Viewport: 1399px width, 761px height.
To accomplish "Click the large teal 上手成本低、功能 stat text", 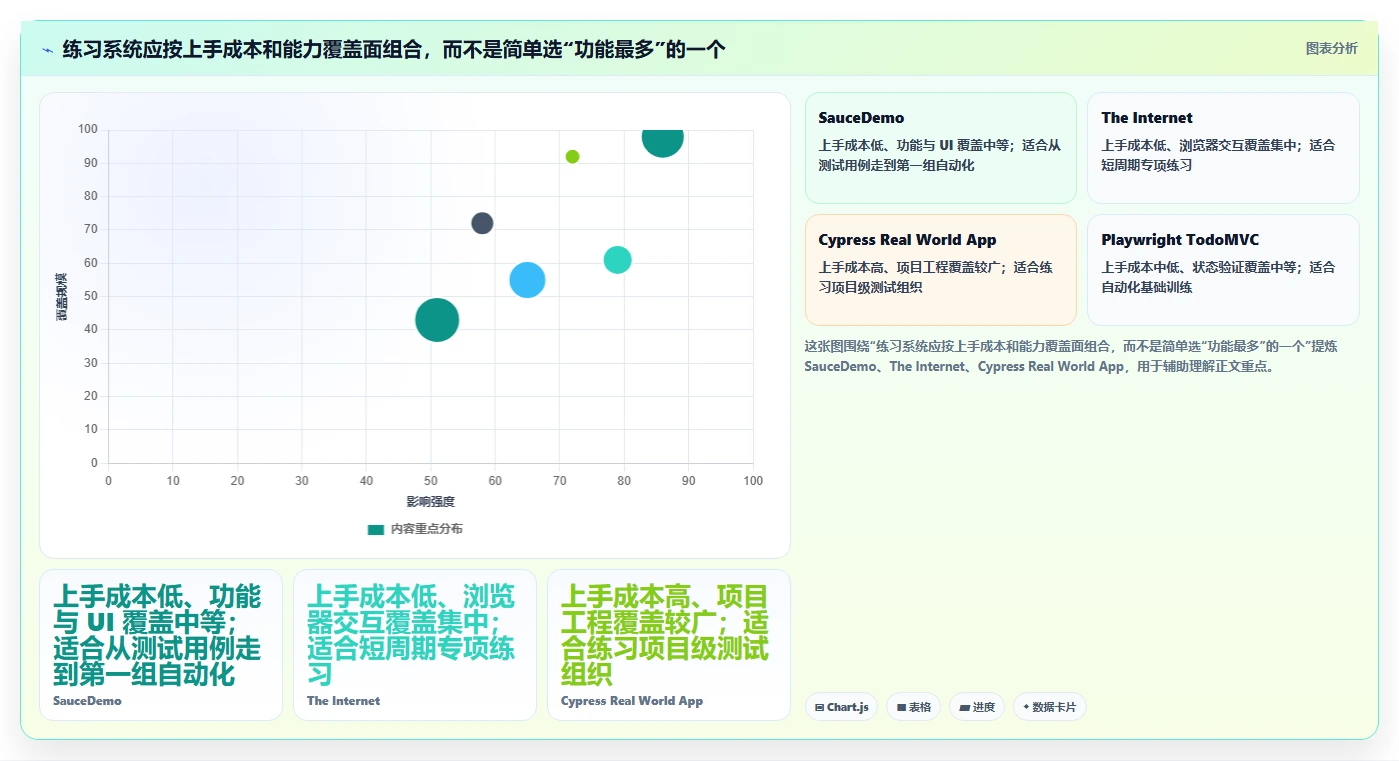I will (x=157, y=636).
